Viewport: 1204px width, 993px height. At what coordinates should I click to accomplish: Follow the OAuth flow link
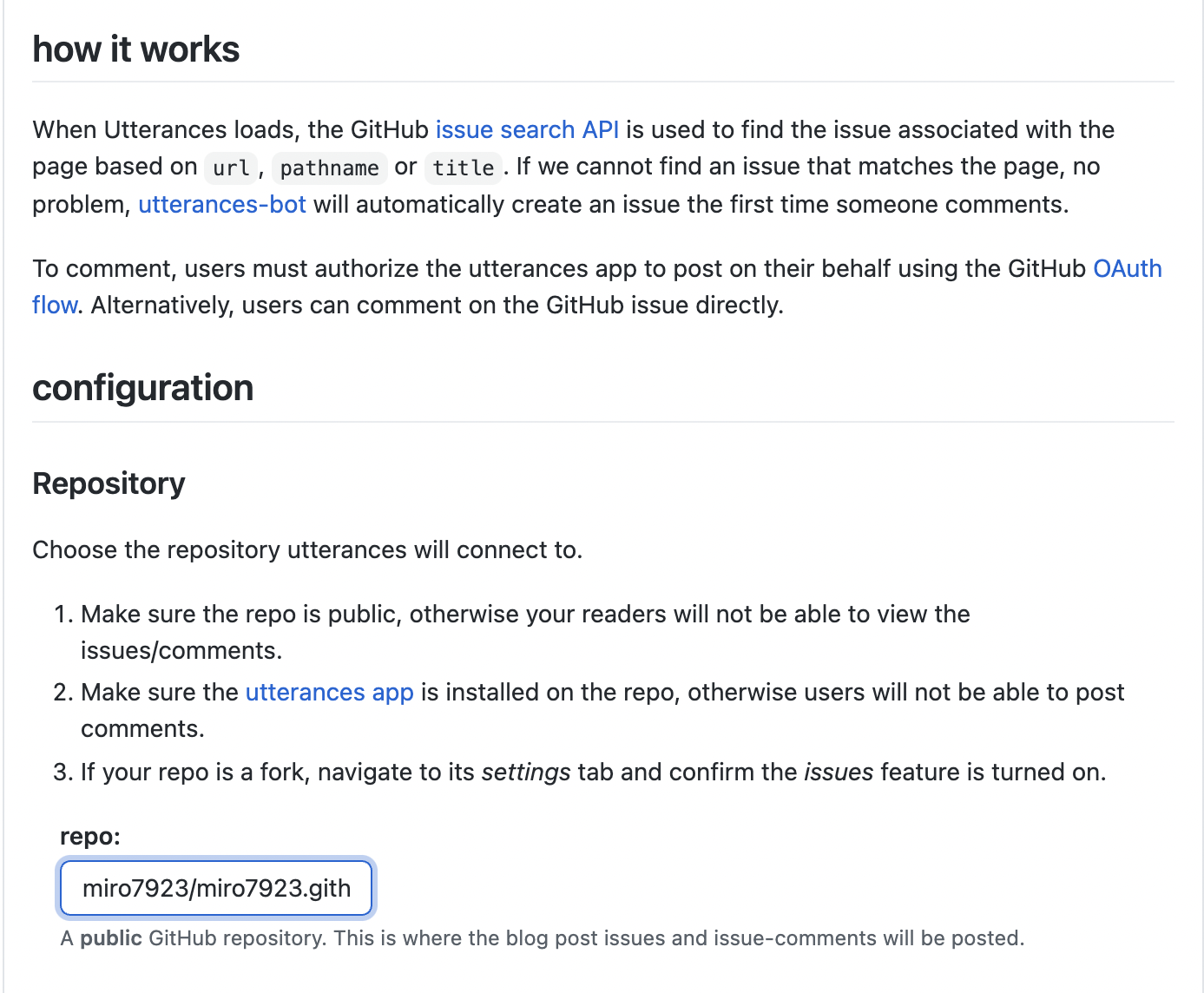[1127, 268]
